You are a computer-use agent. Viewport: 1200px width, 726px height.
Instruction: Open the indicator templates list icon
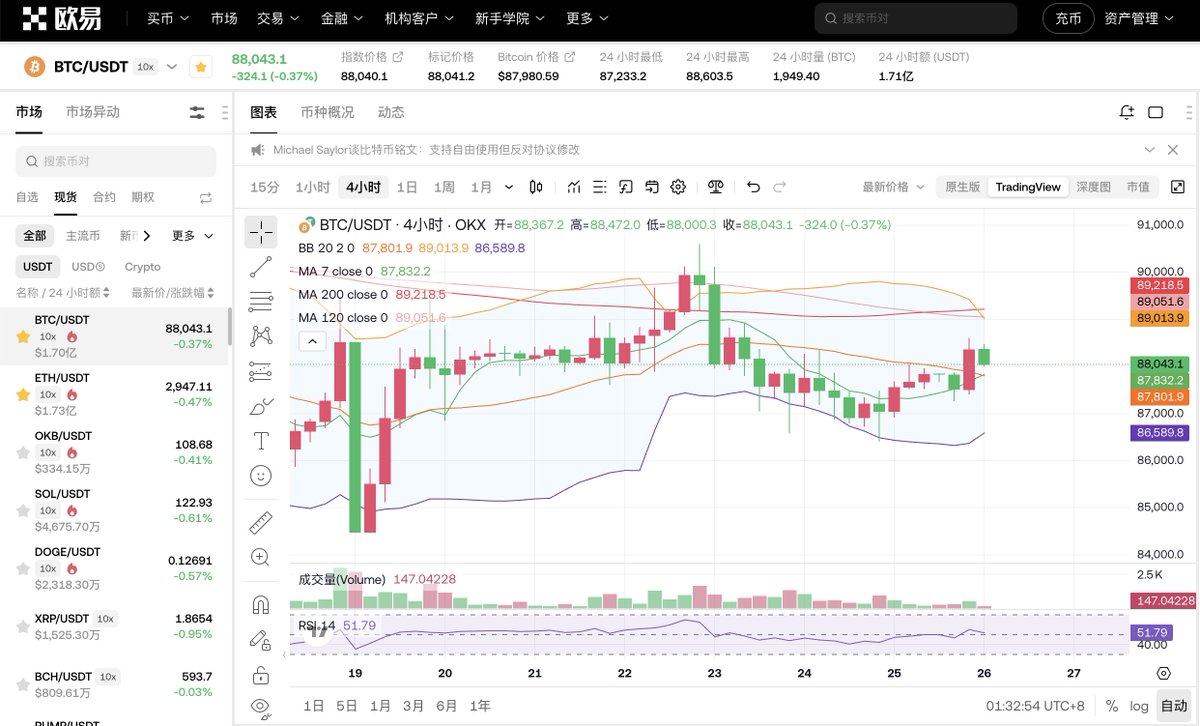click(600, 187)
